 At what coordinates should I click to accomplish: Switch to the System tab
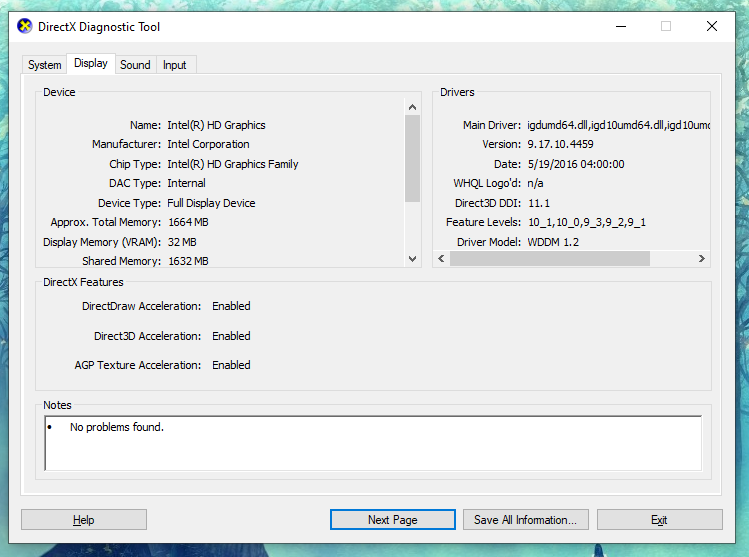(44, 65)
